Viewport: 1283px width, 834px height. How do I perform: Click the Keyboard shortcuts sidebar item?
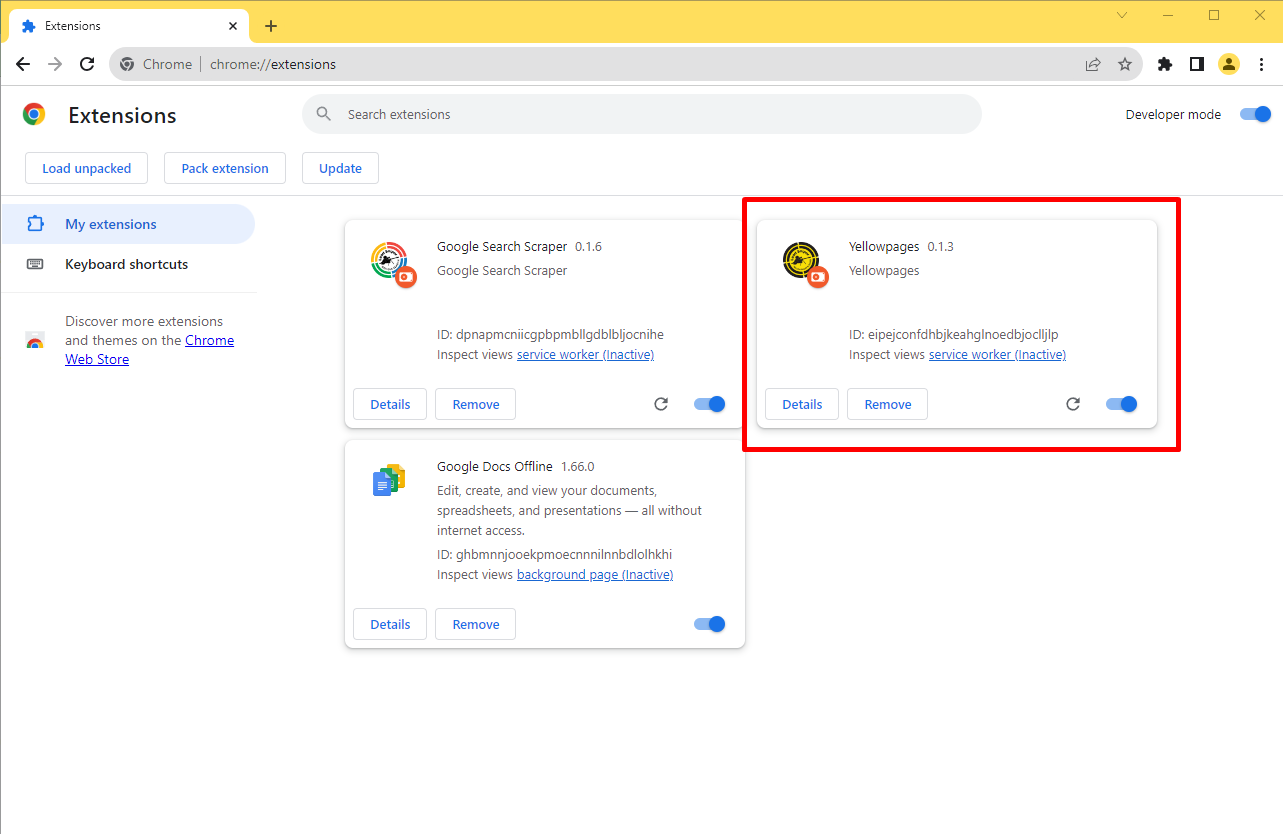[126, 264]
